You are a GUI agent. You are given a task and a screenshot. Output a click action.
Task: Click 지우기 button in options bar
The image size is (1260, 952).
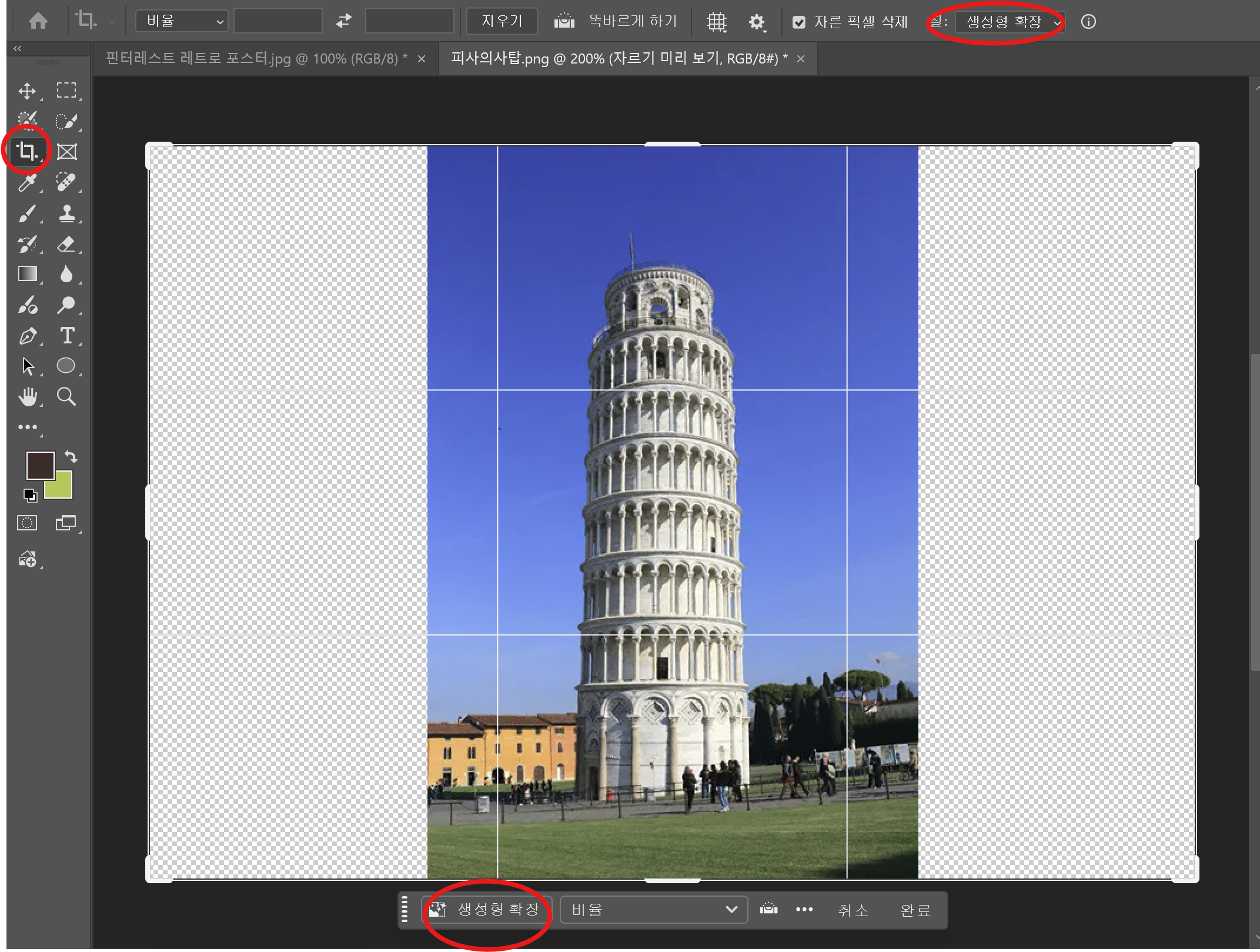pyautogui.click(x=502, y=21)
